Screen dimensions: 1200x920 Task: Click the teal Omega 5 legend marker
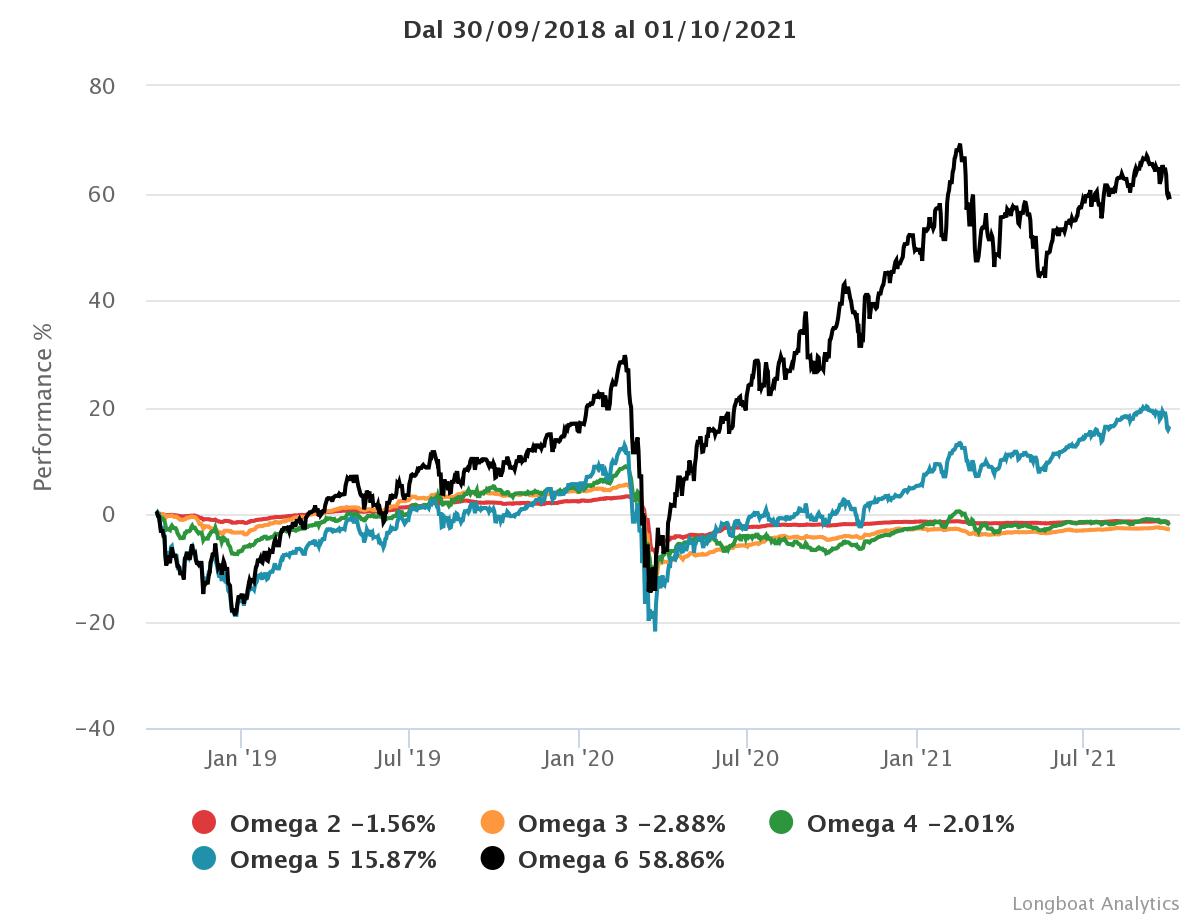tap(204, 859)
